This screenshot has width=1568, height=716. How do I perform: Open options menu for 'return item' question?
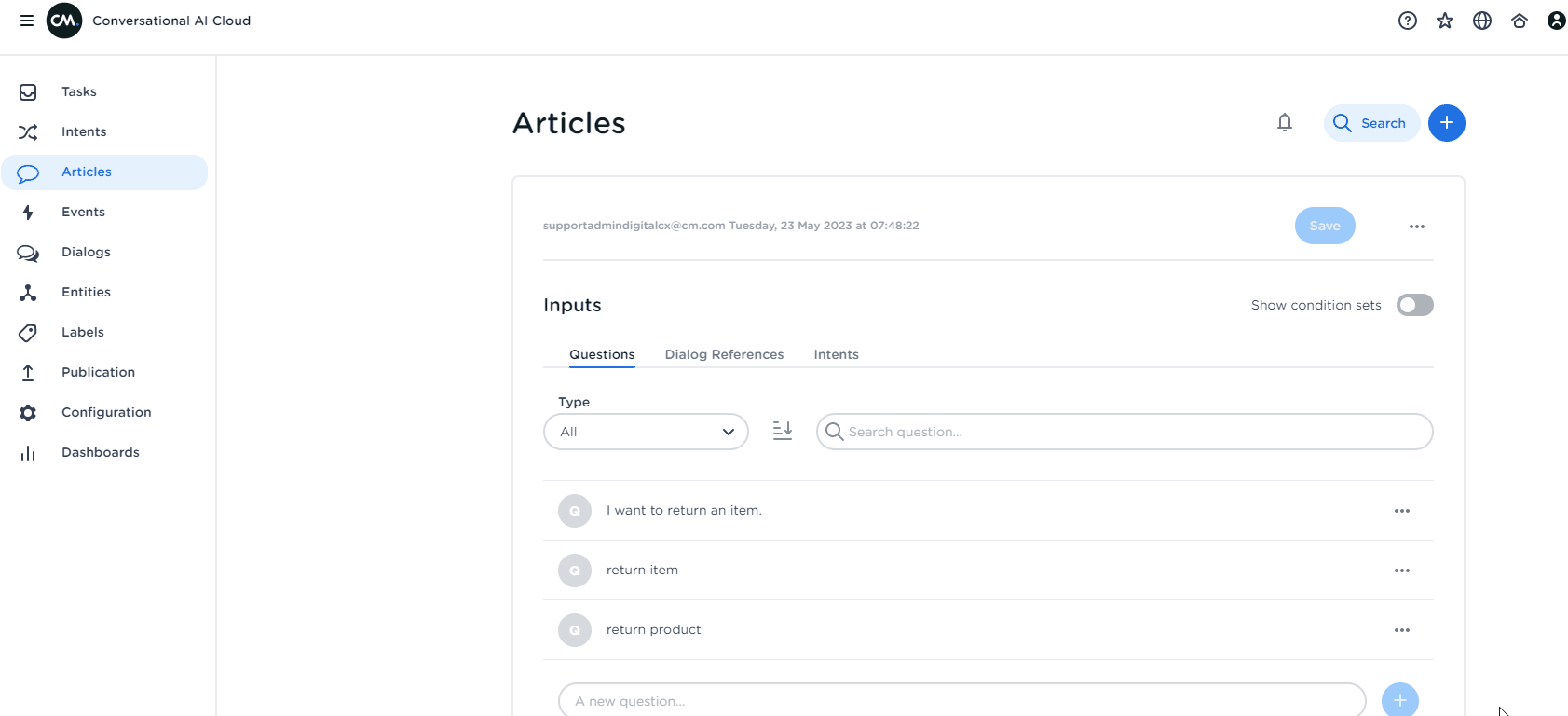(1401, 571)
